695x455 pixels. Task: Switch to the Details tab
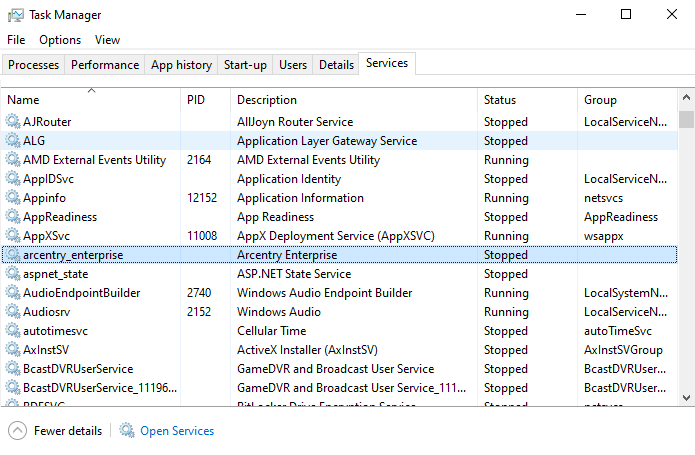(336, 65)
